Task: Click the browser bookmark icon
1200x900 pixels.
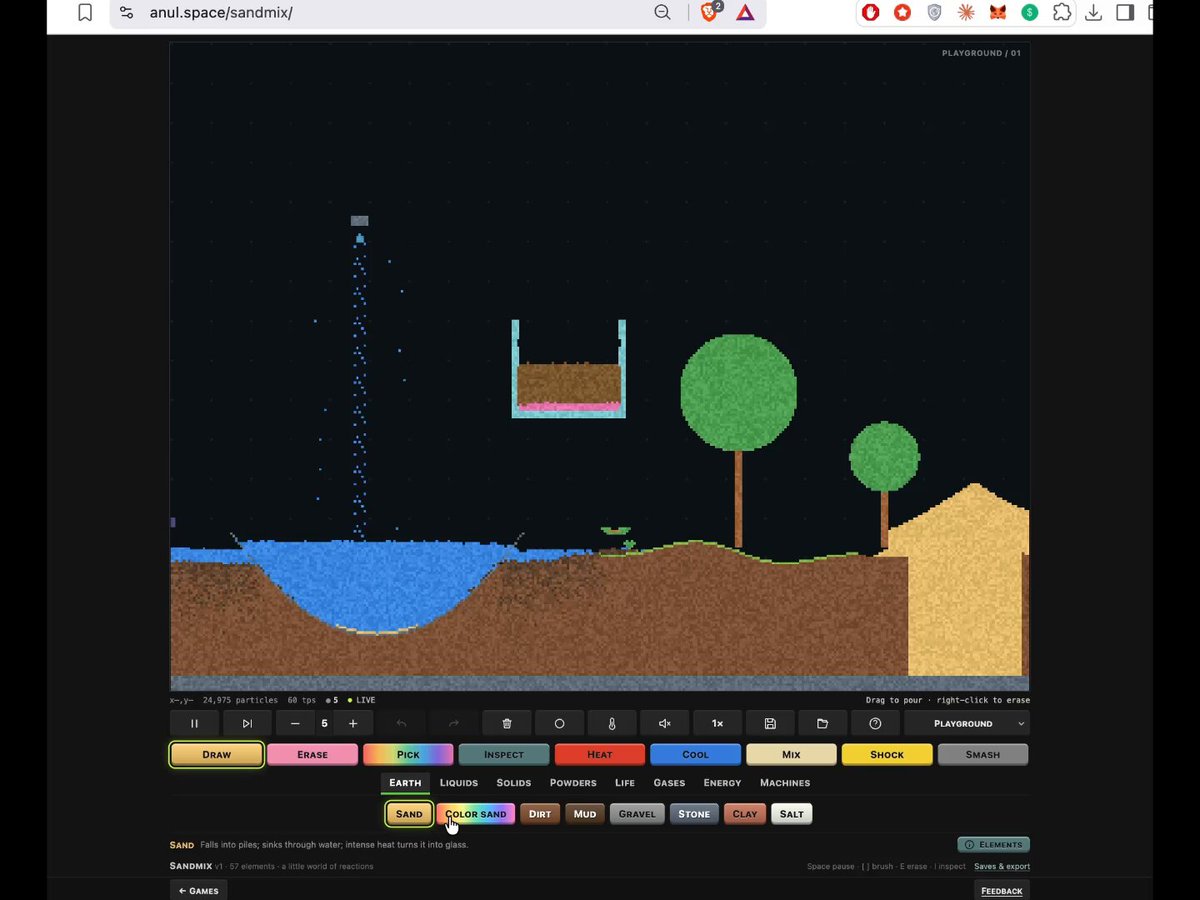Action: point(85,13)
